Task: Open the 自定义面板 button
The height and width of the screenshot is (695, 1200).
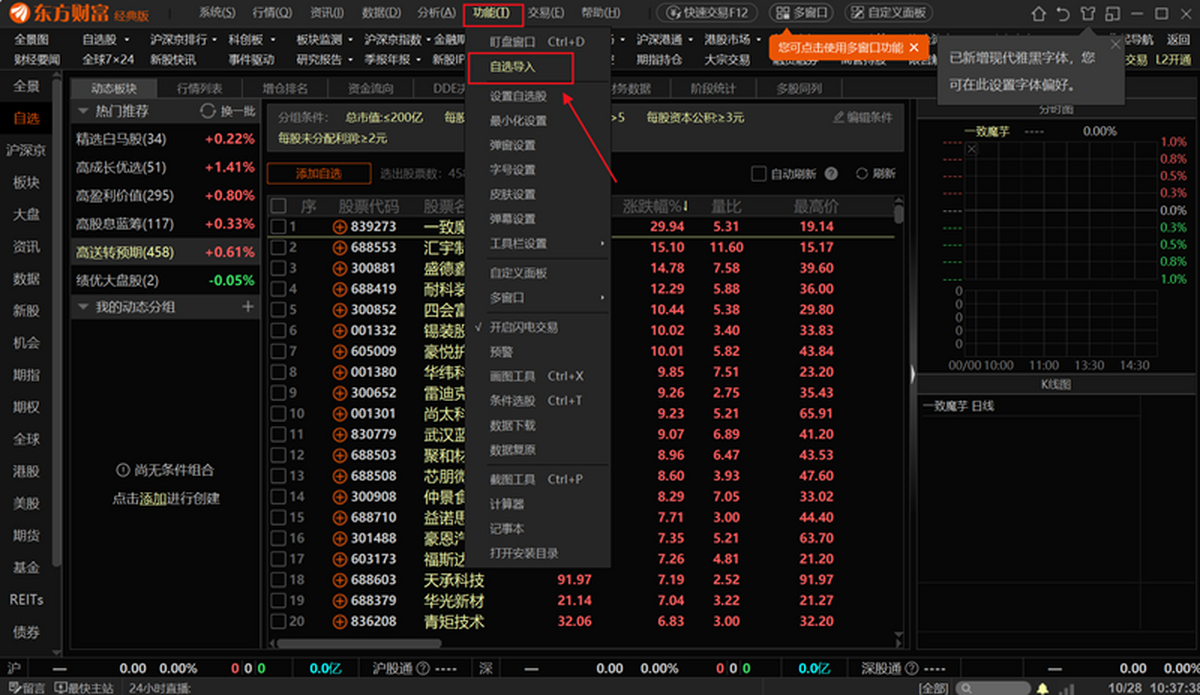Action: [x=888, y=13]
